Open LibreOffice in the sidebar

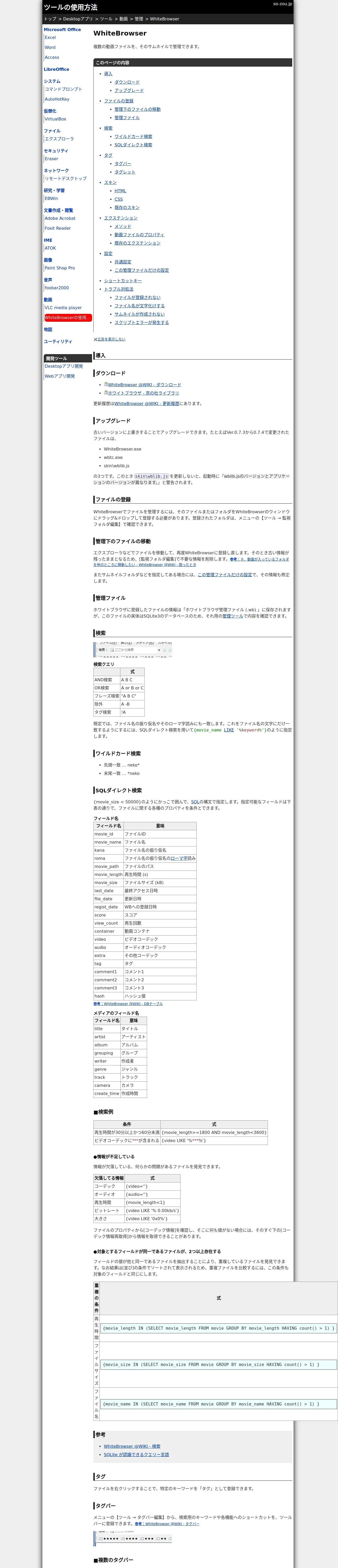click(57, 70)
